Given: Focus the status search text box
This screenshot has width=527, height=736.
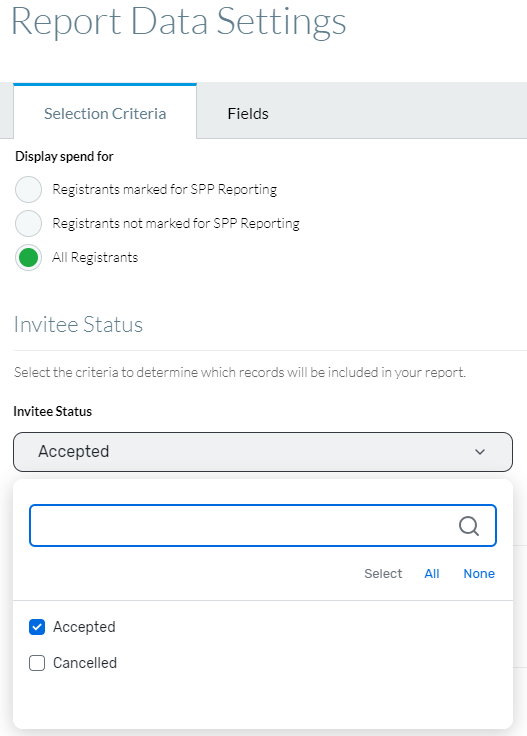Looking at the screenshot, I should click(x=263, y=526).
